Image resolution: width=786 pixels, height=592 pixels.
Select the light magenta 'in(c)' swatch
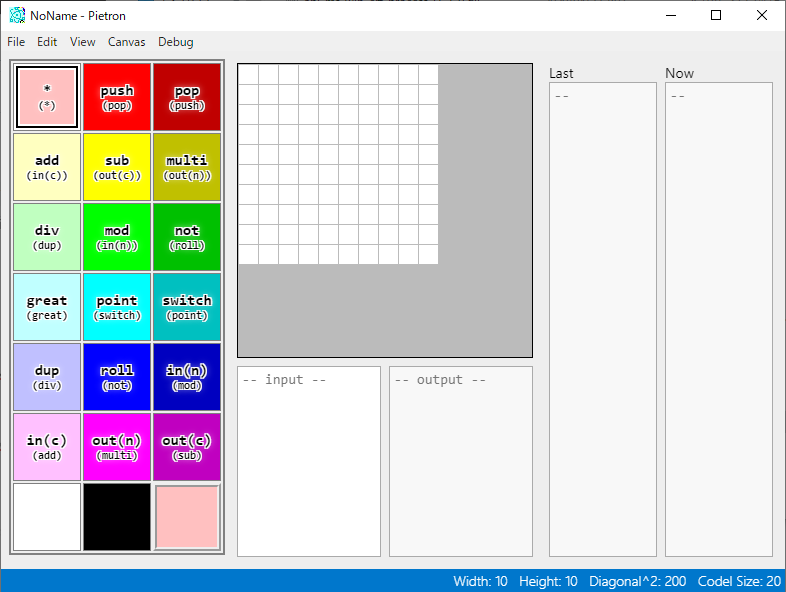click(x=47, y=447)
